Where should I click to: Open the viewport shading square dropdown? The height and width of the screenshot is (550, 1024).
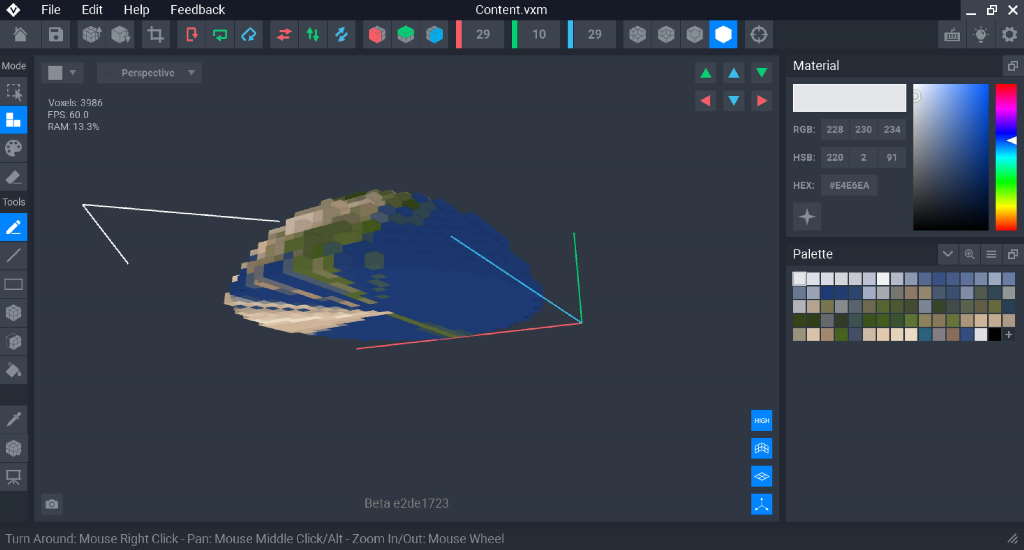tap(62, 73)
